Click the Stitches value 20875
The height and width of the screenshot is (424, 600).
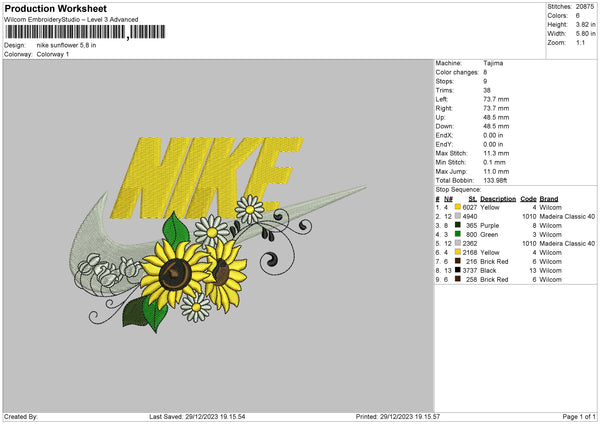585,7
